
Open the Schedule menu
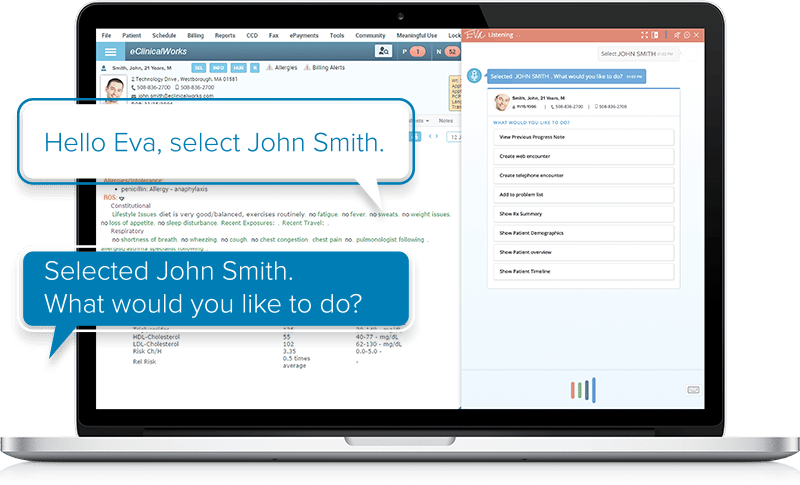coord(164,35)
